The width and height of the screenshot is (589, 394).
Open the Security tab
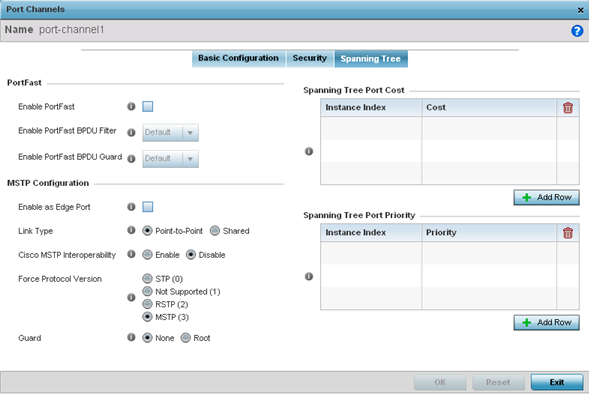pyautogui.click(x=310, y=59)
